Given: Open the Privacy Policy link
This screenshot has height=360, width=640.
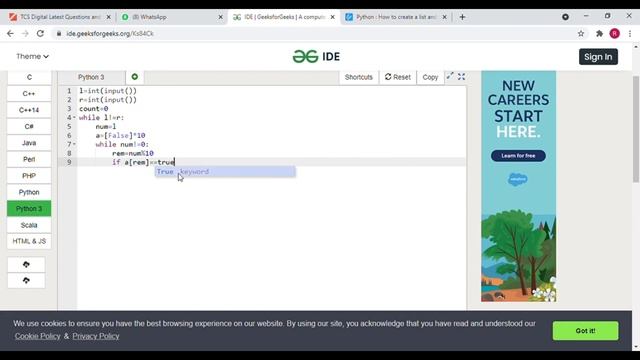Looking at the screenshot, I should pos(96,336).
